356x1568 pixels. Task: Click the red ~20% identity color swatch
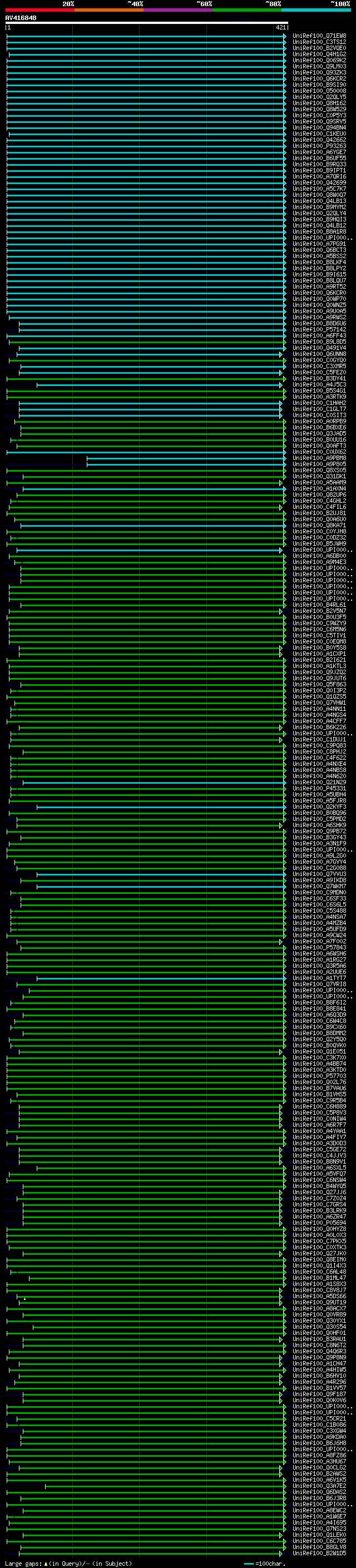pos(39,10)
